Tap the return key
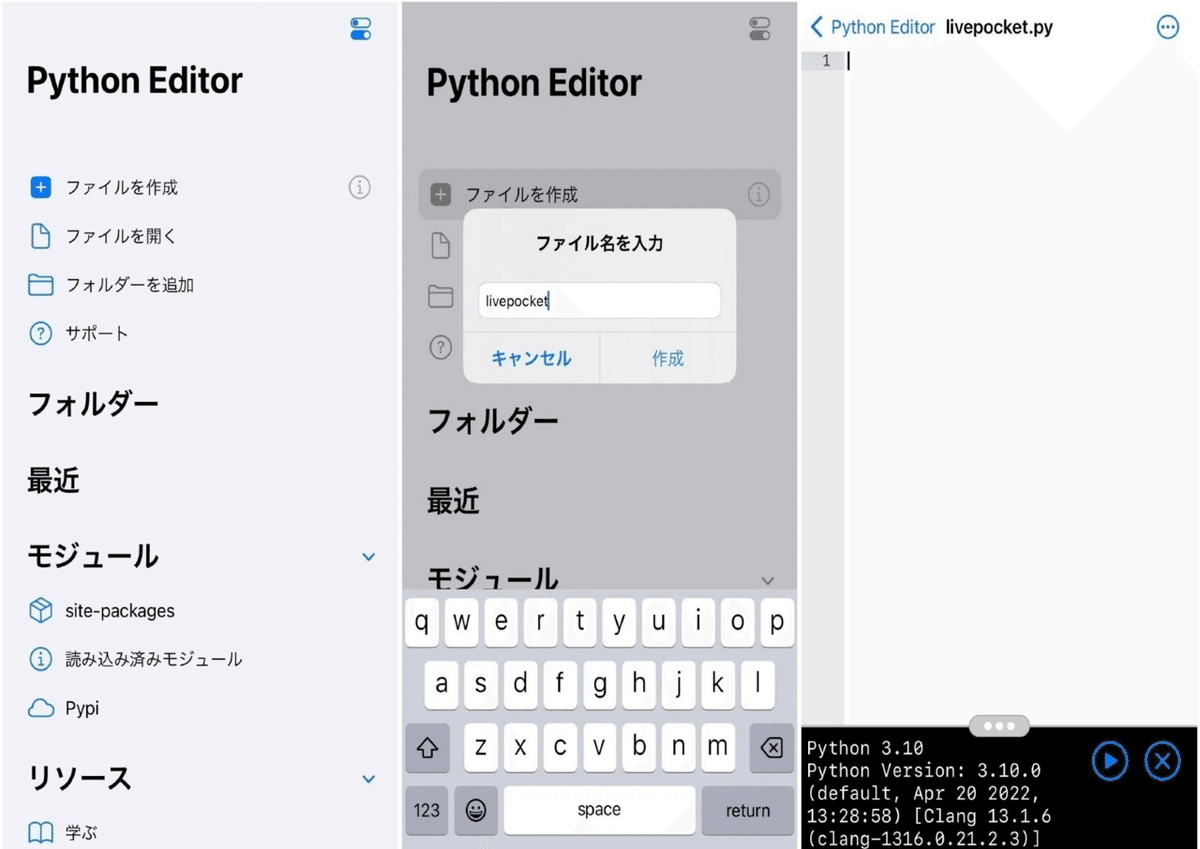1200x849 pixels. (x=748, y=810)
